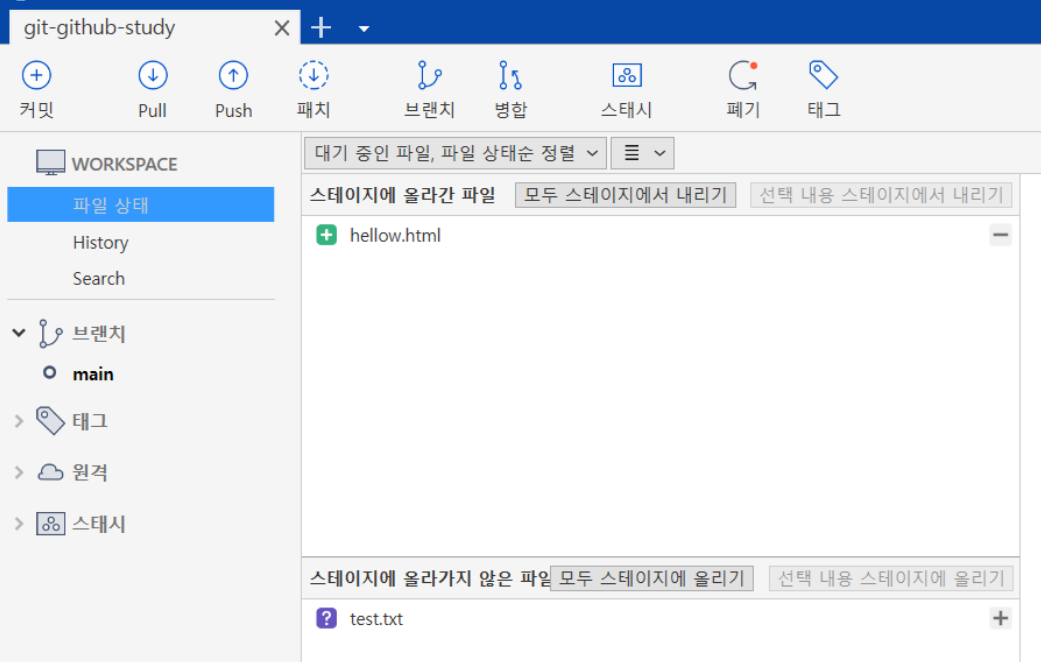The width and height of the screenshot is (1041, 662).
Task: Click the 태그 (Tag) toolbar icon
Action: pos(823,76)
